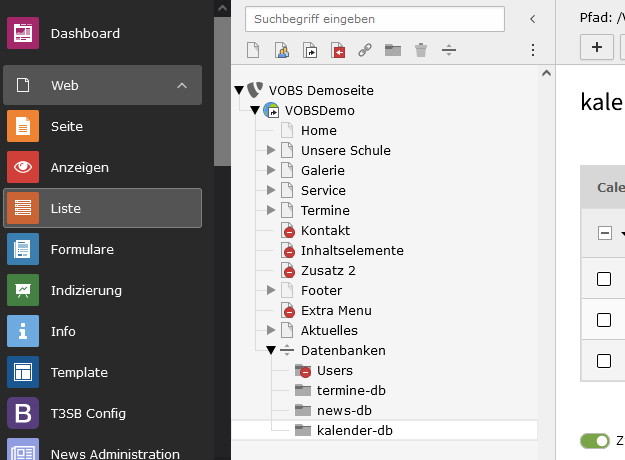The height and width of the screenshot is (460, 625).
Task: Click the folder icon in page tree toolbar
Action: click(x=393, y=50)
